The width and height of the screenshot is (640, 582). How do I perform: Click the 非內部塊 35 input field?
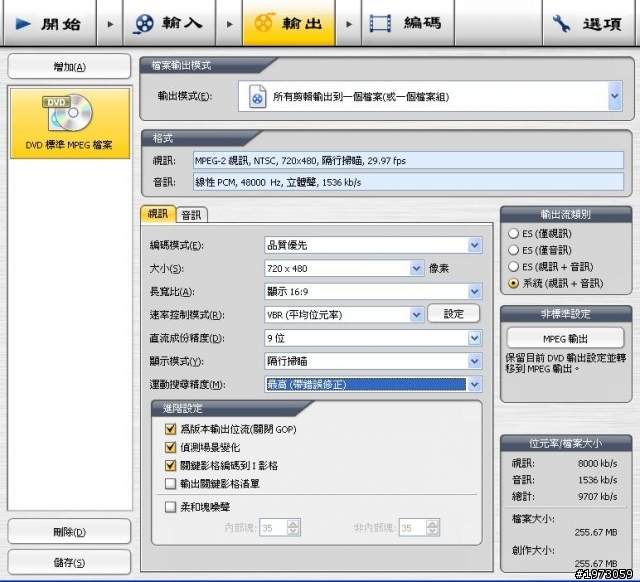[413, 528]
